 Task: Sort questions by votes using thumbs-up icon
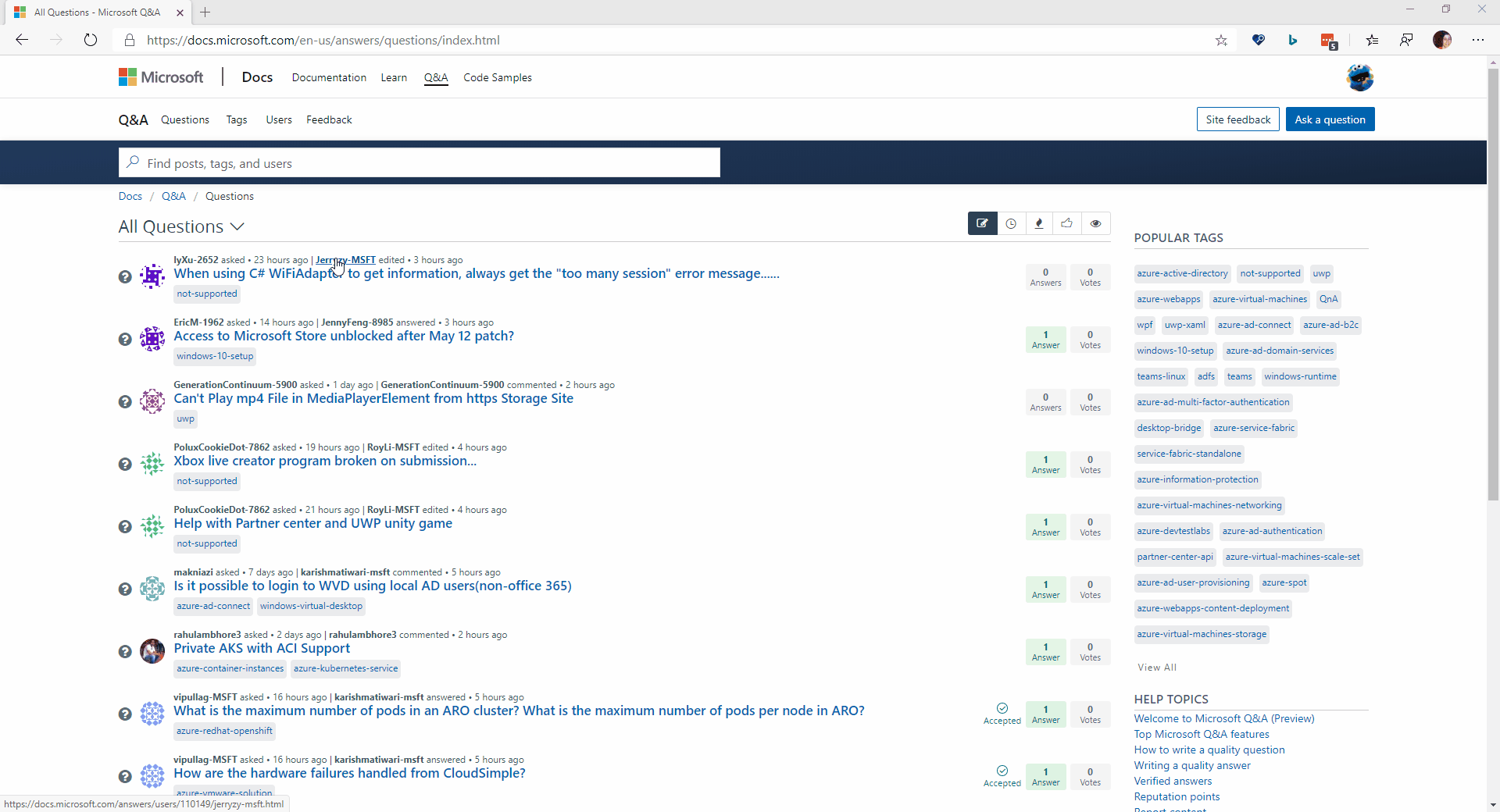pyautogui.click(x=1067, y=223)
